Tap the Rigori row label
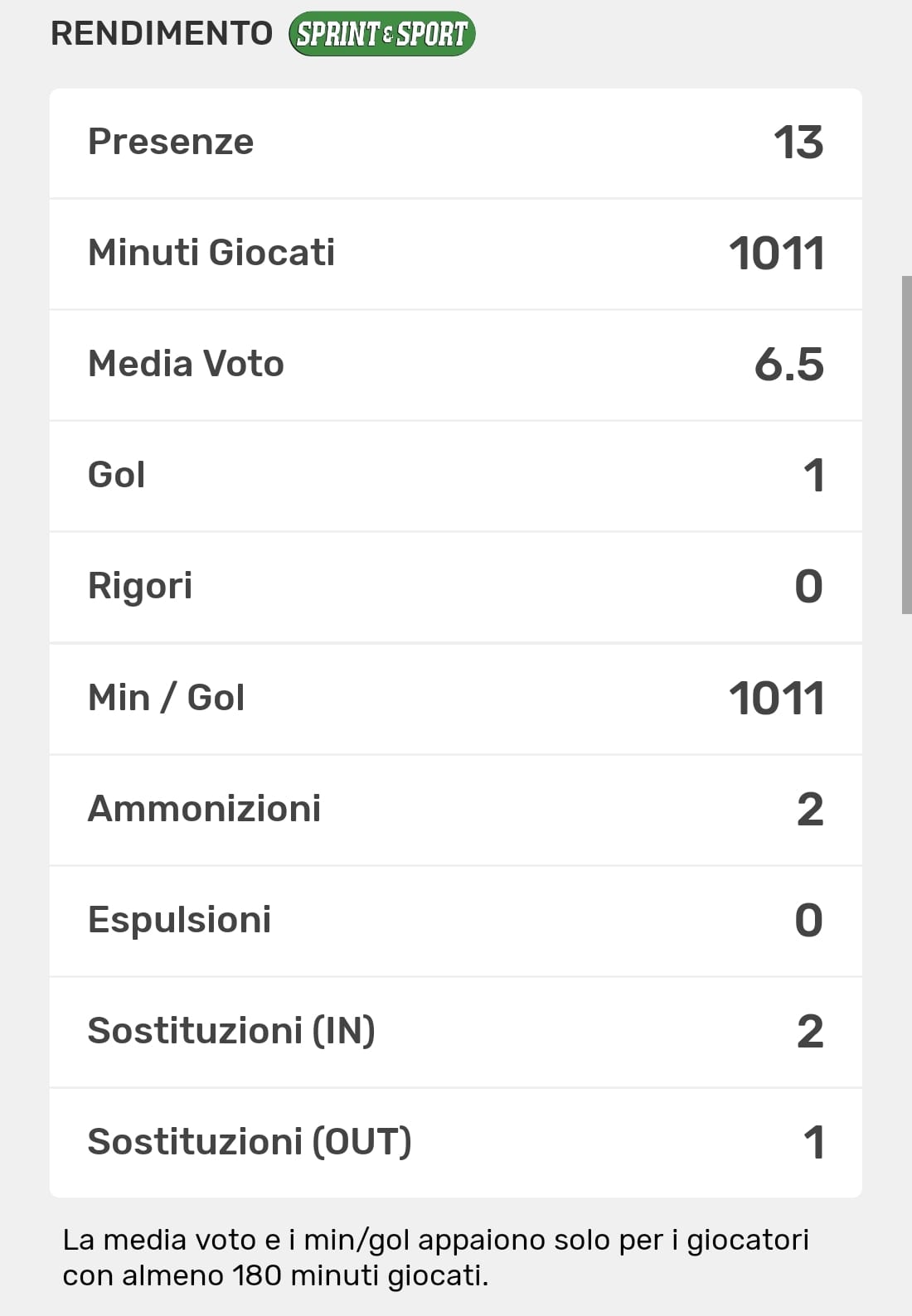The image size is (912, 1316). tap(140, 586)
